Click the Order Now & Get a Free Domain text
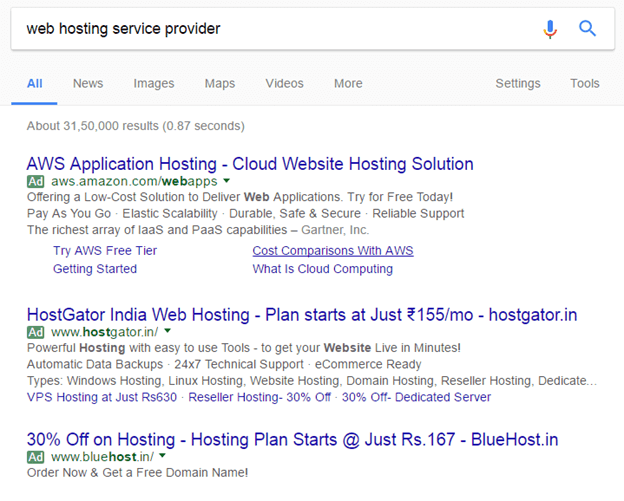 pyautogui.click(x=138, y=473)
